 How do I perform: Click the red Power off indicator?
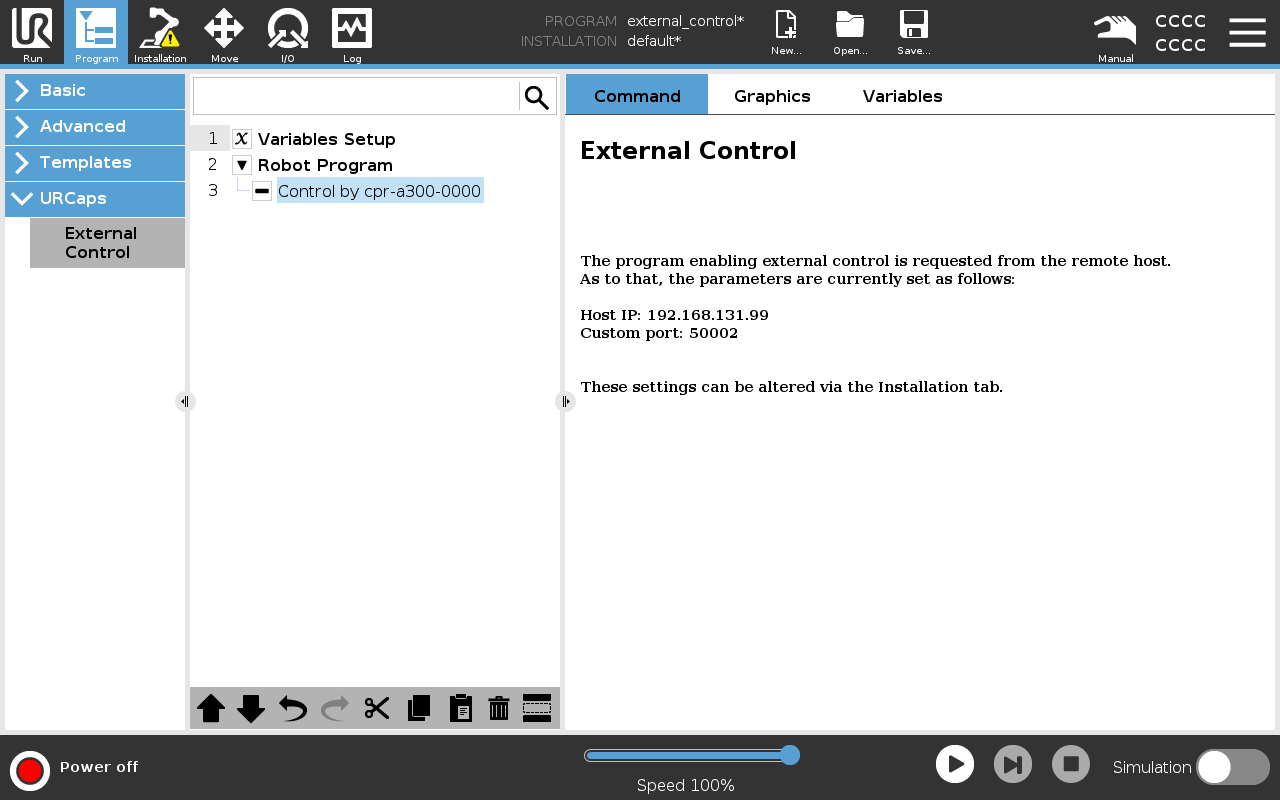[x=30, y=770]
